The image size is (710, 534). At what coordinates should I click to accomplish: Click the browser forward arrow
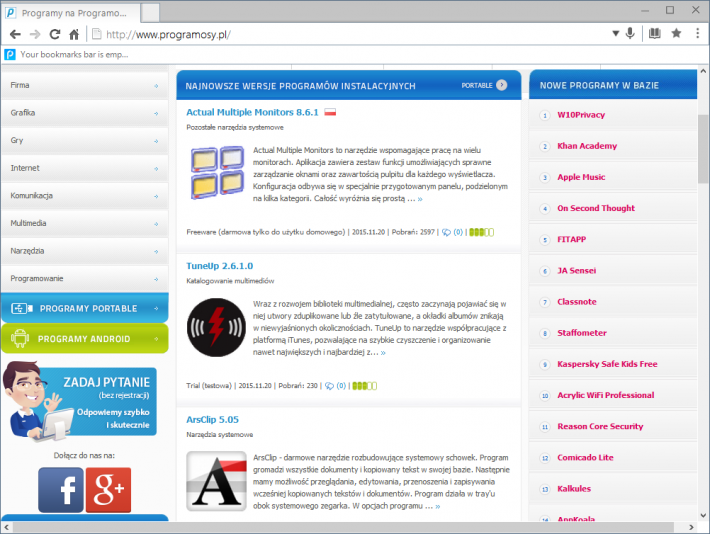35,34
